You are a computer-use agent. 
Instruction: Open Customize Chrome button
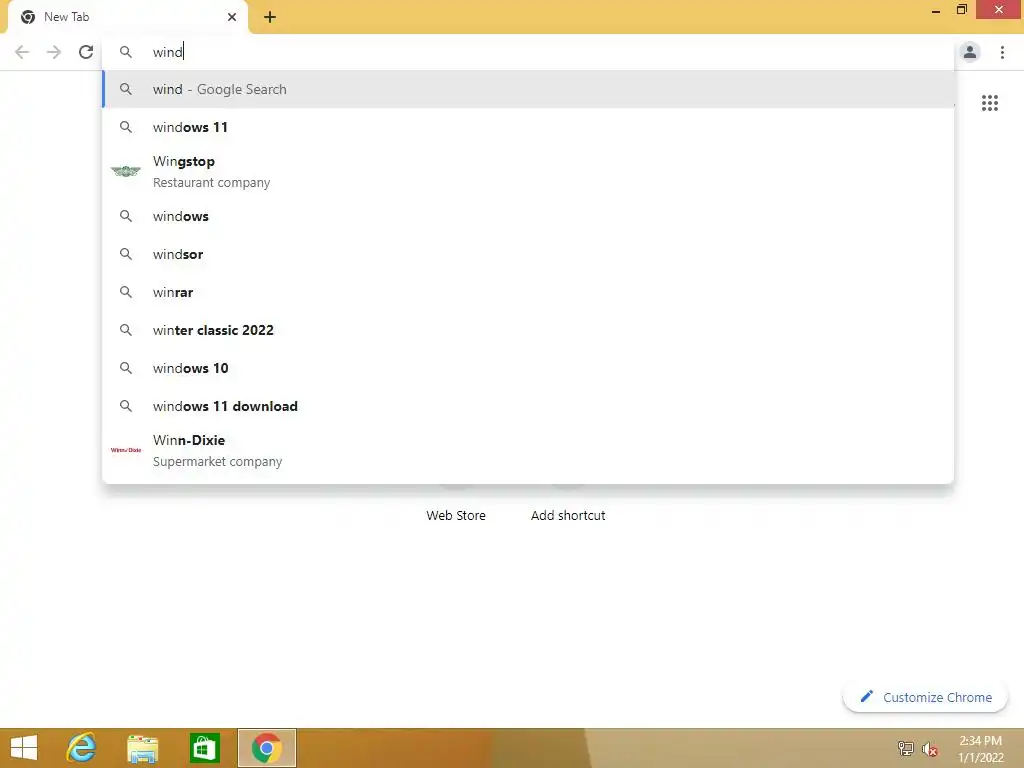925,697
